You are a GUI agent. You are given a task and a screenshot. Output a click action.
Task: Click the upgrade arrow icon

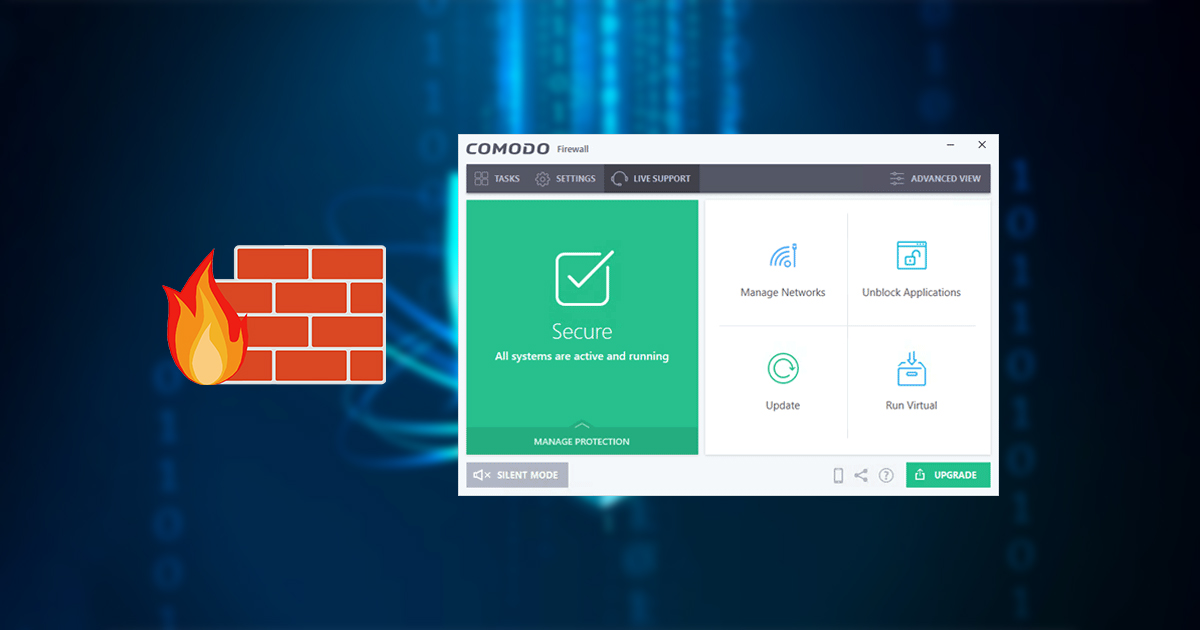920,475
